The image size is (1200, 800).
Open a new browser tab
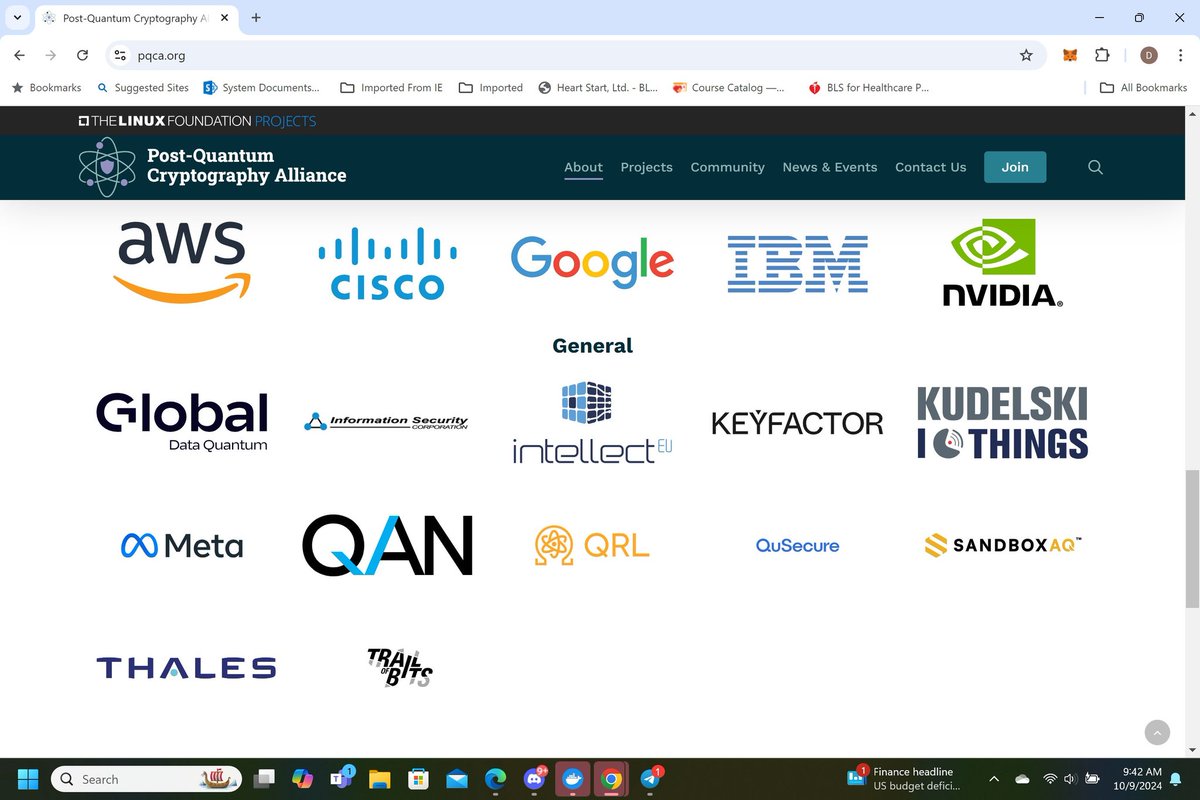coord(256,17)
